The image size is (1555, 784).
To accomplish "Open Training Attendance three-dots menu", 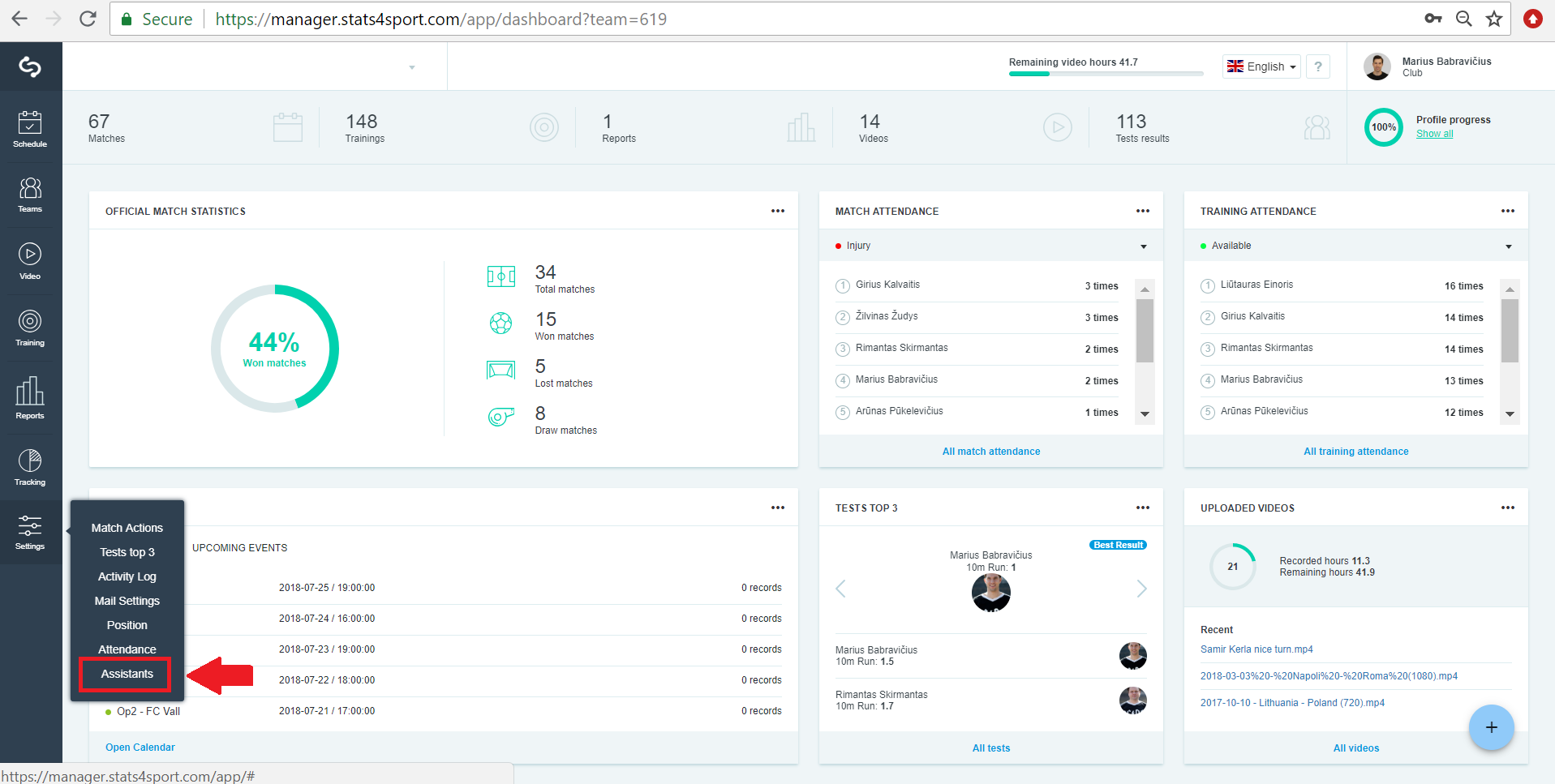I will [x=1508, y=211].
